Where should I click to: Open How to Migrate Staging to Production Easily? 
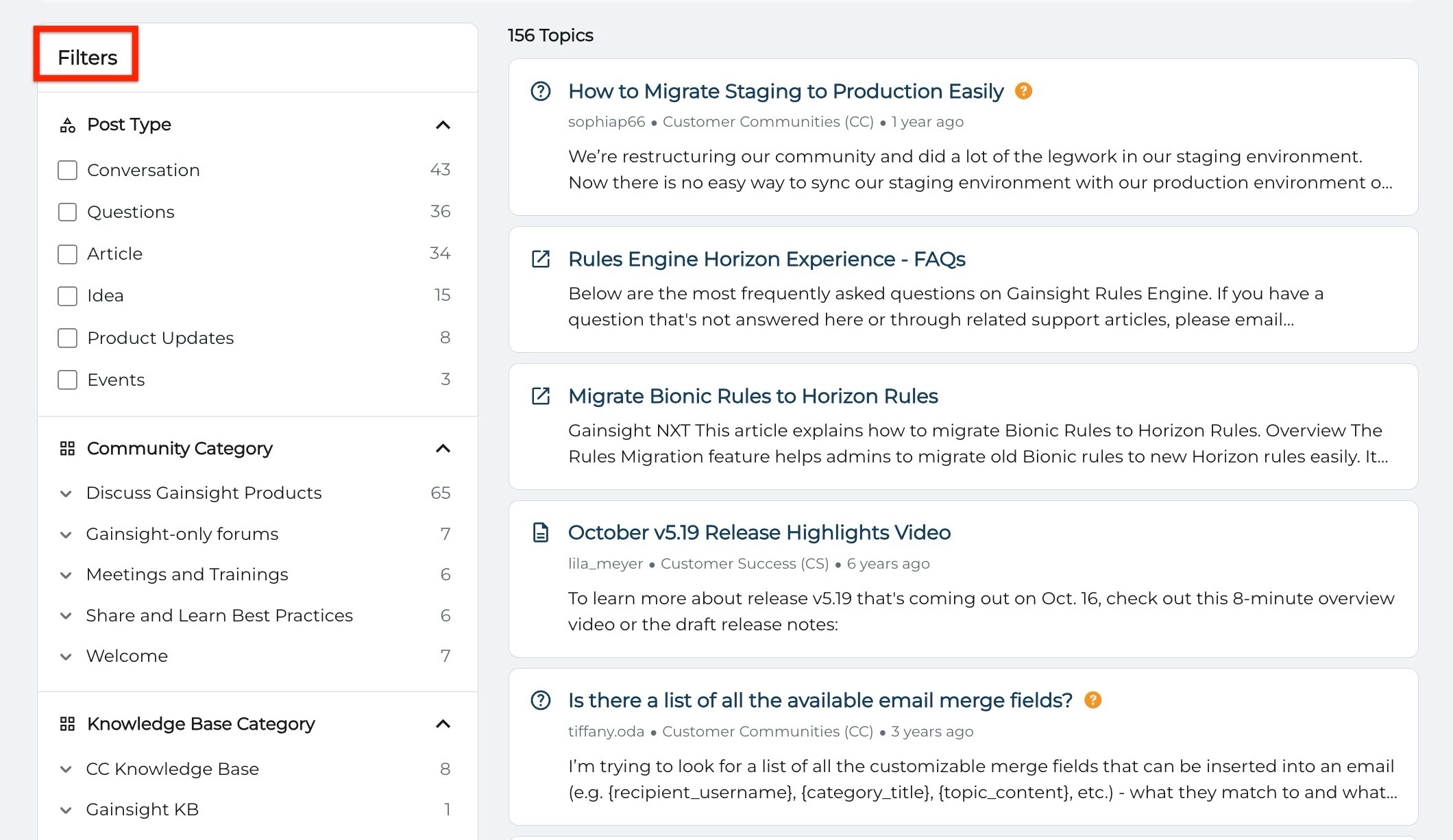pos(785,91)
